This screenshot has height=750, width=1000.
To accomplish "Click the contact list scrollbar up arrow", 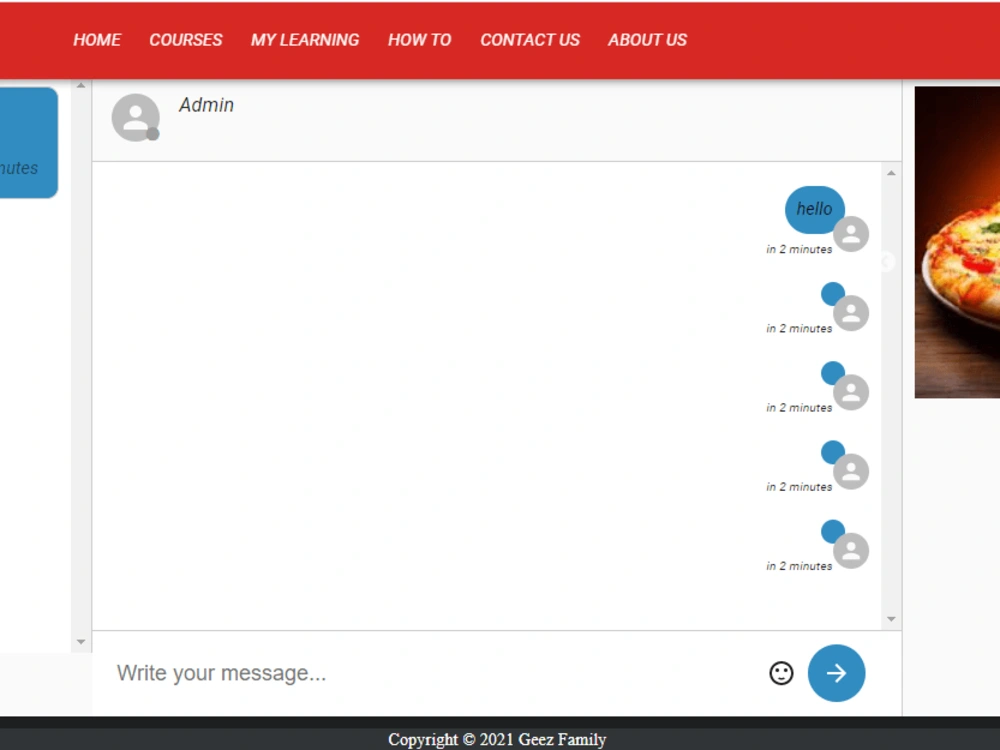I will coord(80,85).
